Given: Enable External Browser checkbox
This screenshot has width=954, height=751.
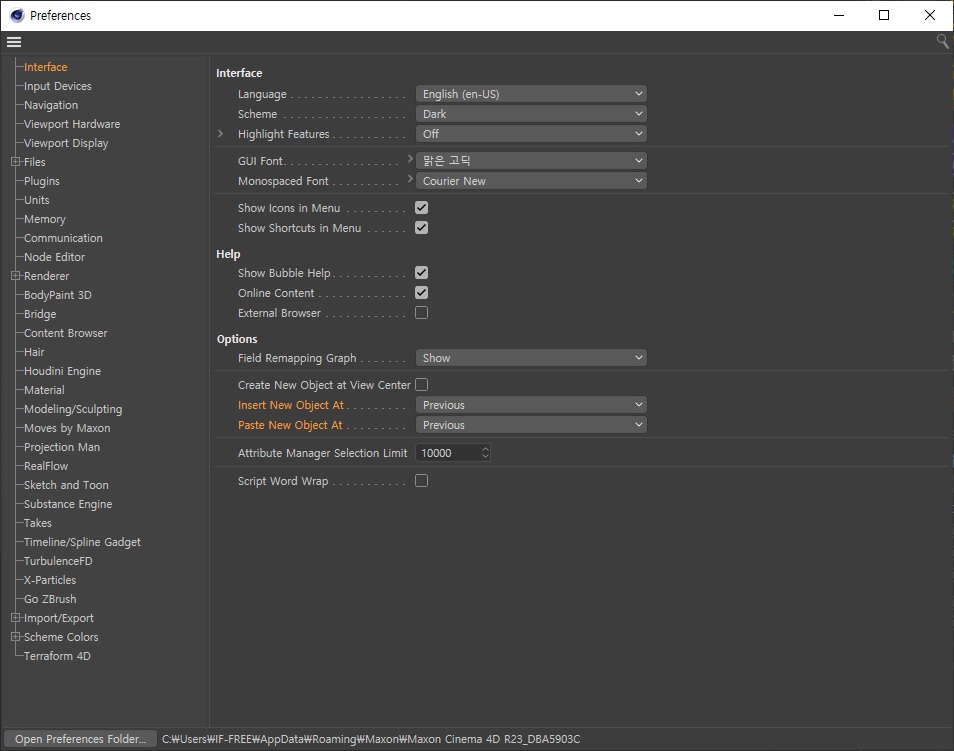Looking at the screenshot, I should pyautogui.click(x=421, y=313).
